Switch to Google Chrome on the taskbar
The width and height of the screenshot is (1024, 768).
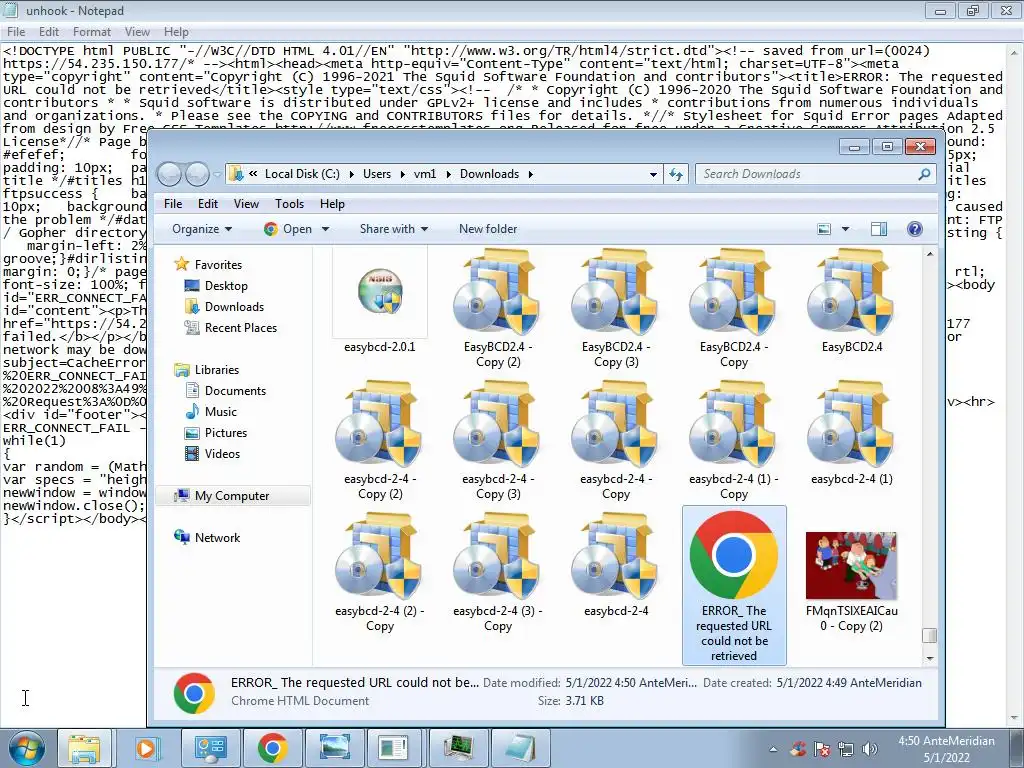[x=272, y=748]
